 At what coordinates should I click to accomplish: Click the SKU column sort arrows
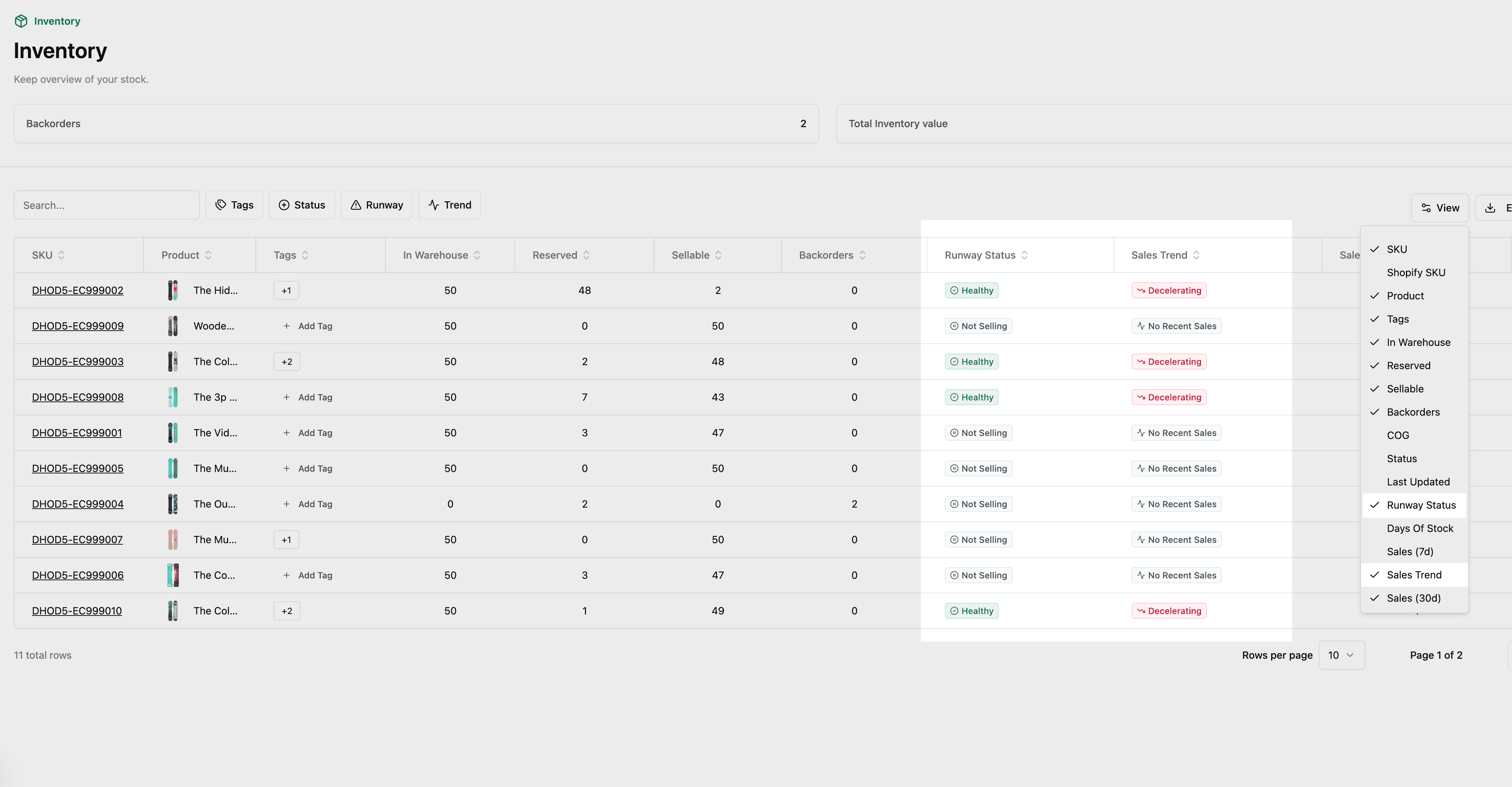[62, 255]
